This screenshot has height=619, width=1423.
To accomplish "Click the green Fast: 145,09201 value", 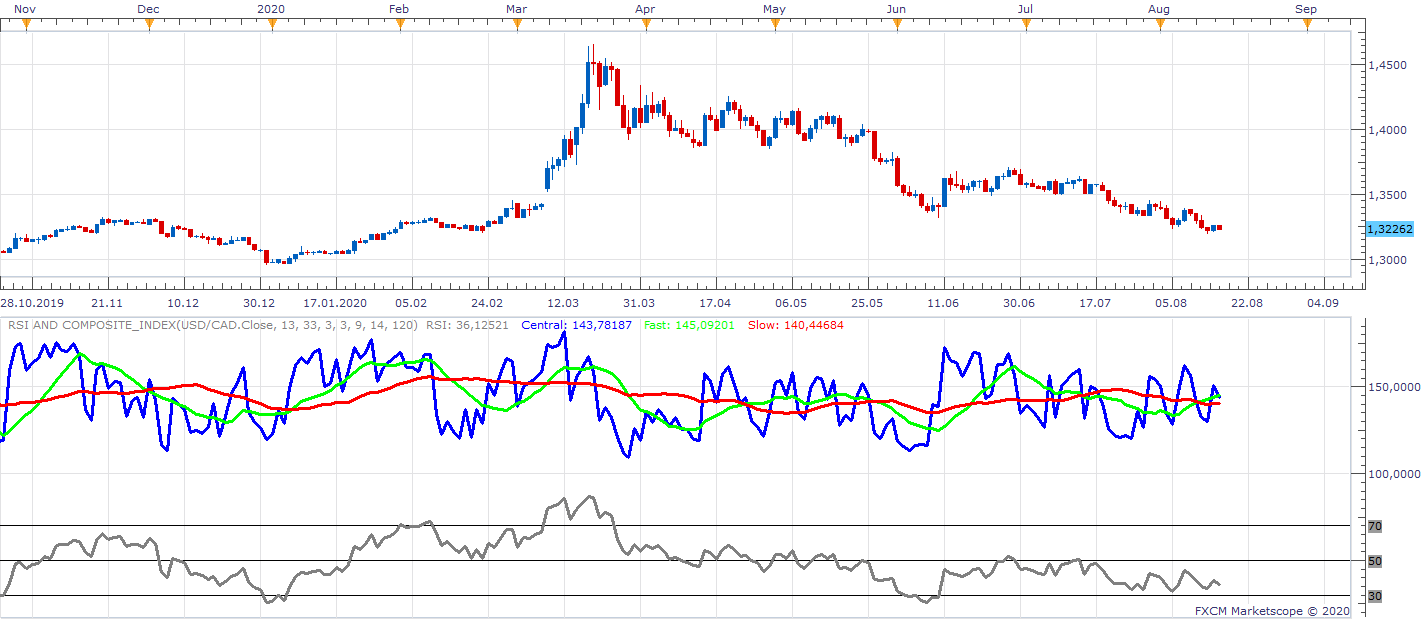I will click(689, 325).
